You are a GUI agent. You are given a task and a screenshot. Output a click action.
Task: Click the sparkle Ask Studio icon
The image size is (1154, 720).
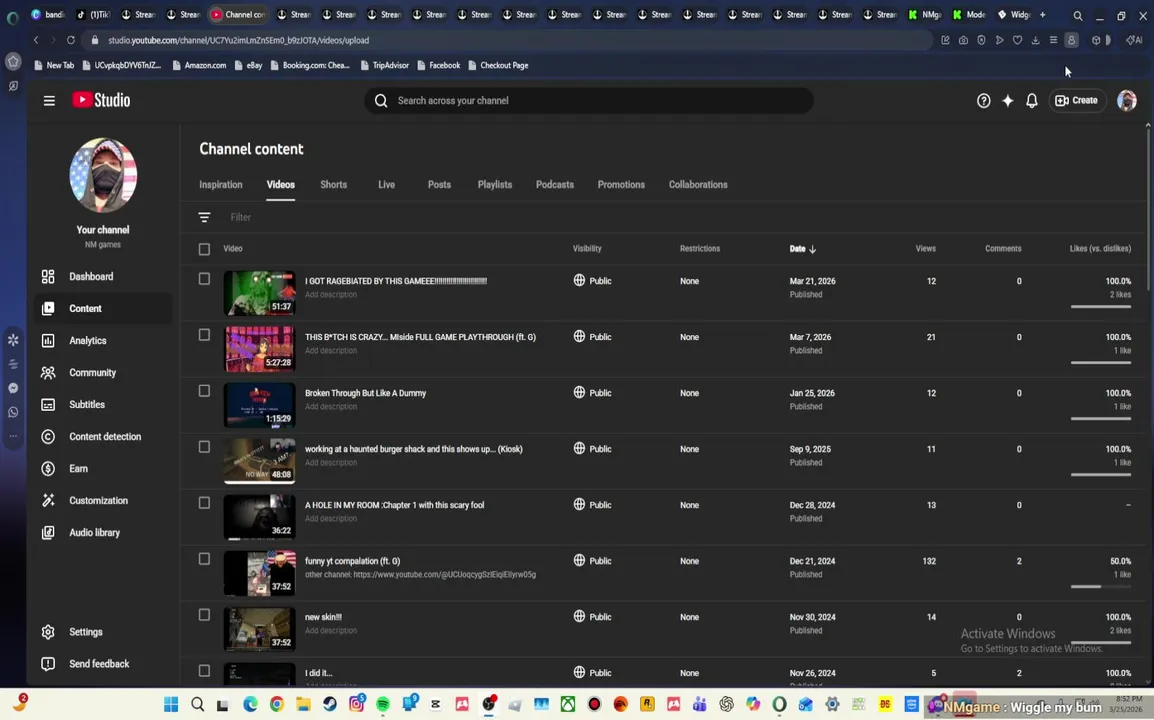pyautogui.click(x=1008, y=101)
